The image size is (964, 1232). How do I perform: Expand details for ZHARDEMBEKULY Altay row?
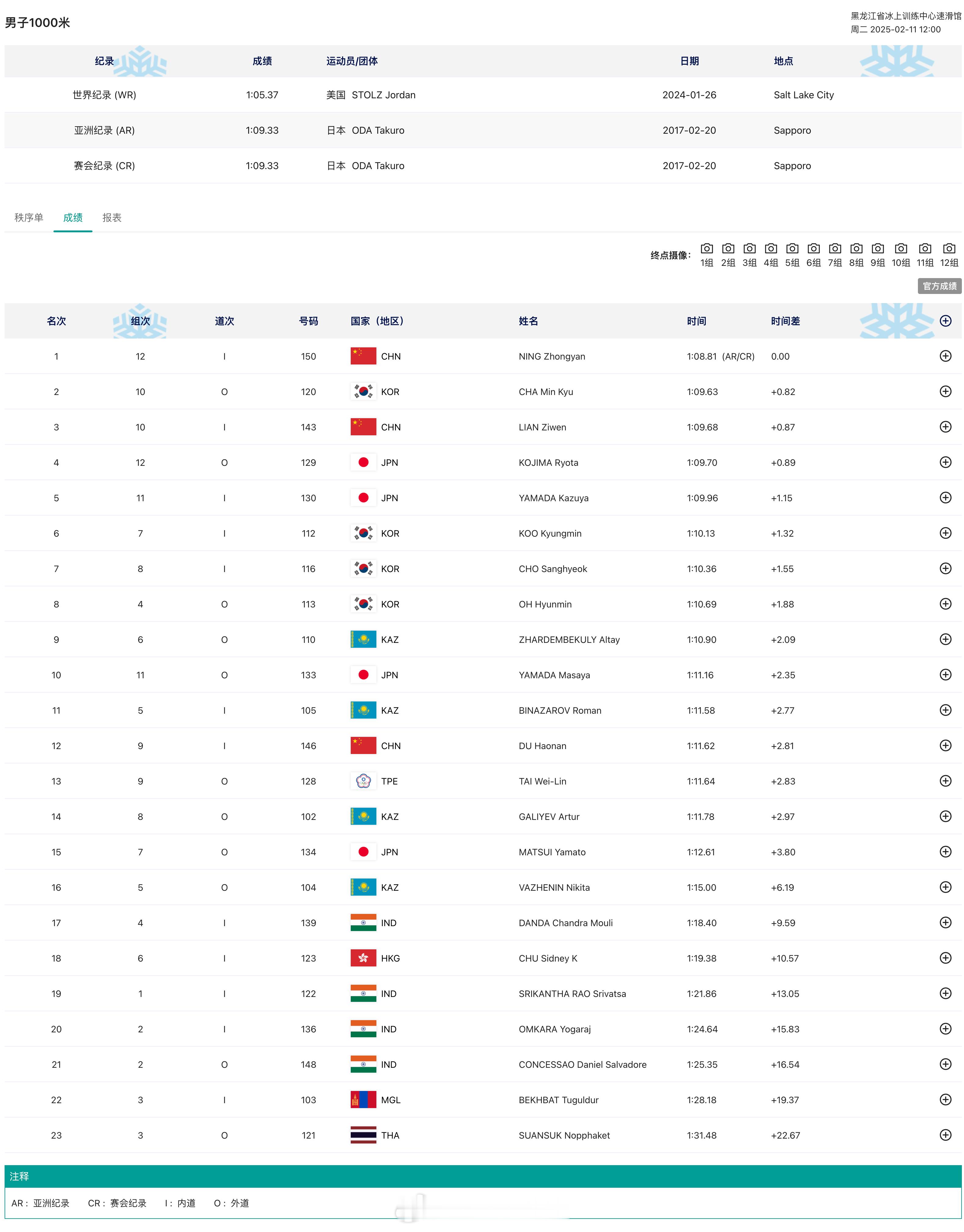point(946,640)
